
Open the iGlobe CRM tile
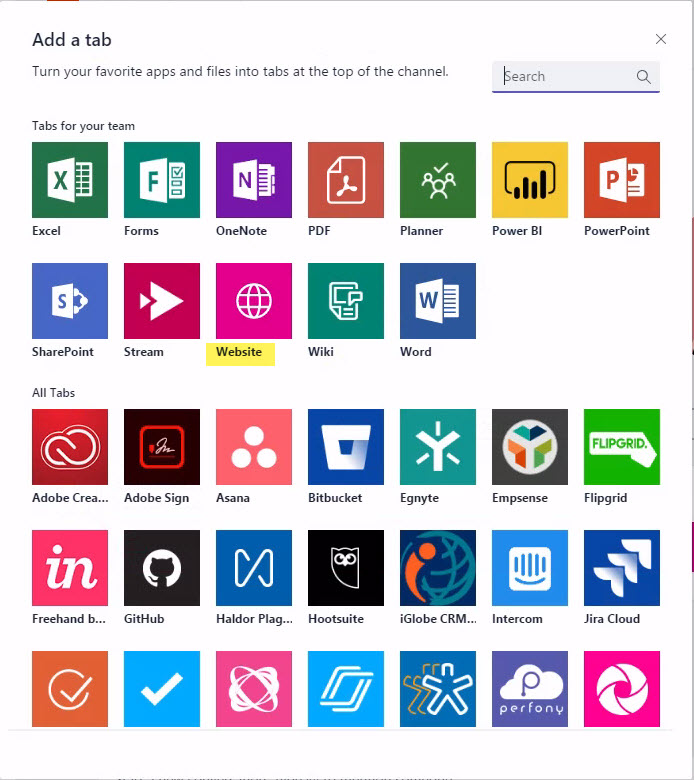point(438,568)
